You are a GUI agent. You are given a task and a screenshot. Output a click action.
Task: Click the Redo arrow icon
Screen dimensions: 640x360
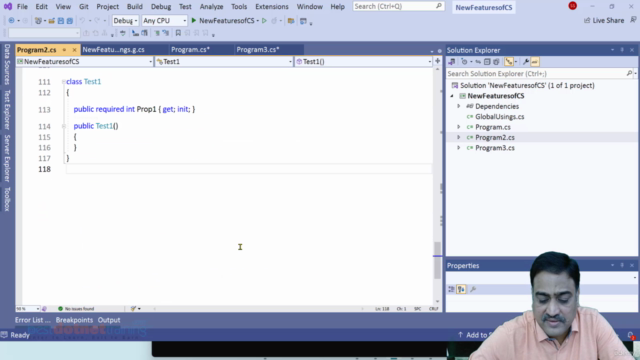point(97,20)
